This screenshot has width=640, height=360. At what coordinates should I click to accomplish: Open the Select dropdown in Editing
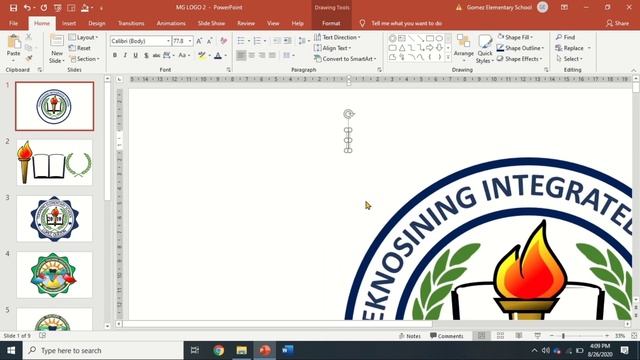(x=569, y=59)
